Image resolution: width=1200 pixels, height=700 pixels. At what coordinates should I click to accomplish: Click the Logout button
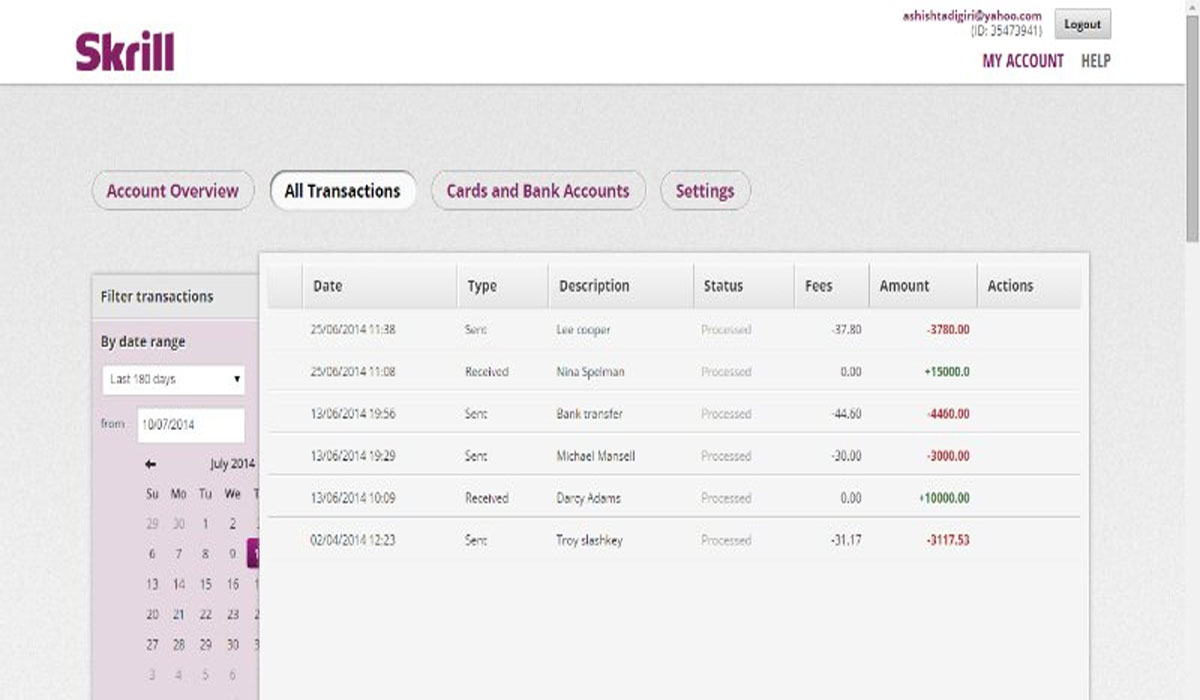click(x=1082, y=24)
